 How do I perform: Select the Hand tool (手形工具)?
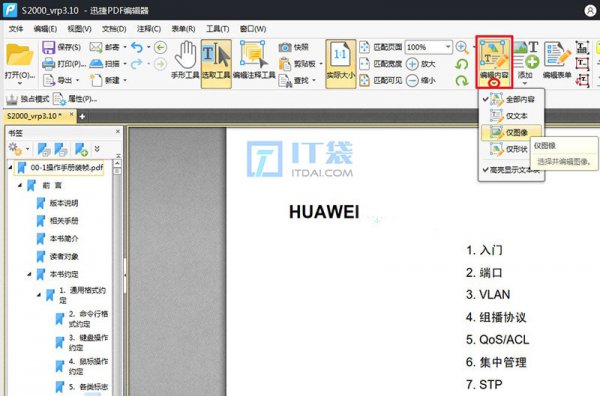click(x=185, y=60)
